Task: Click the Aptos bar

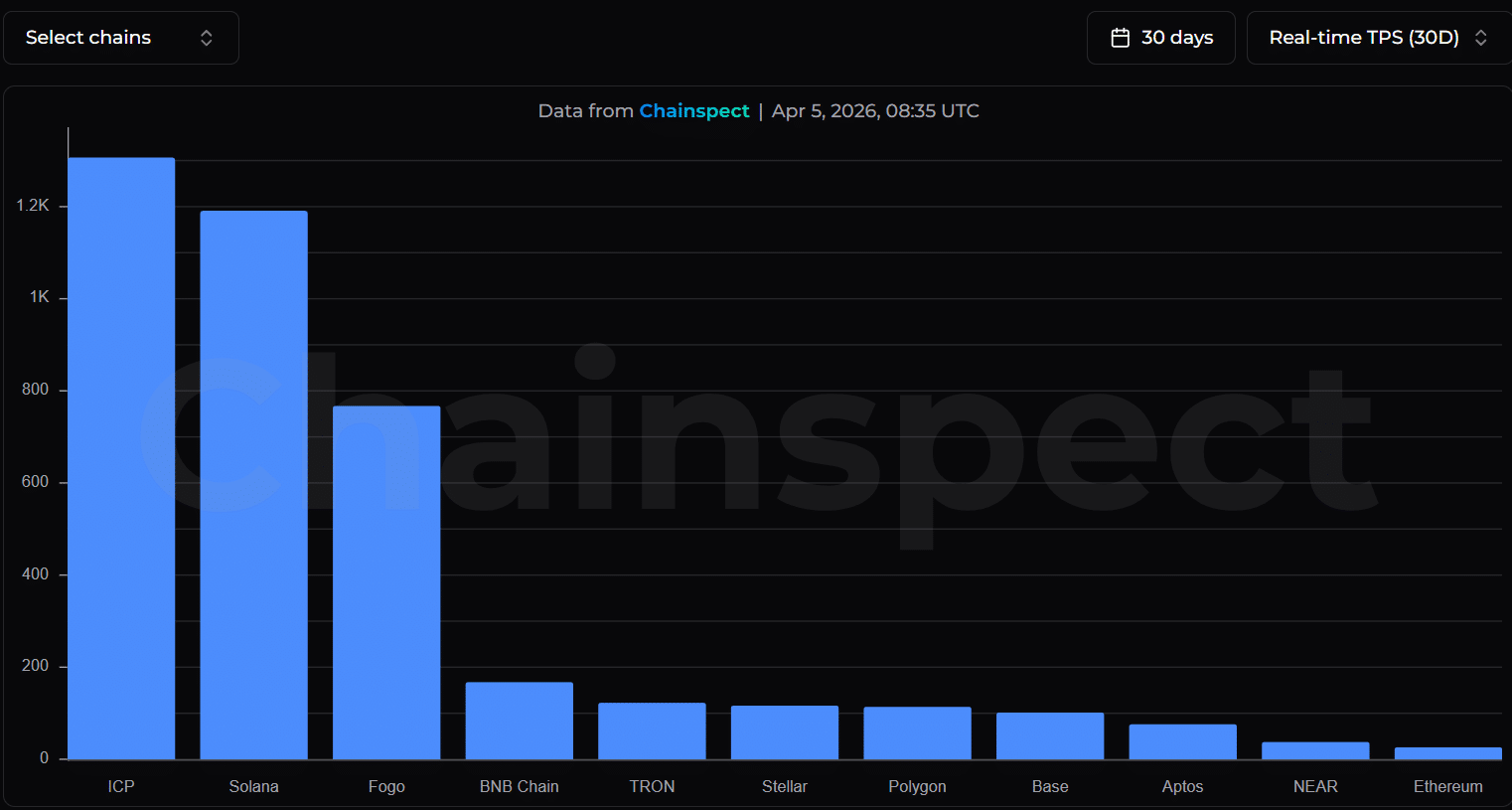Action: (x=1182, y=741)
